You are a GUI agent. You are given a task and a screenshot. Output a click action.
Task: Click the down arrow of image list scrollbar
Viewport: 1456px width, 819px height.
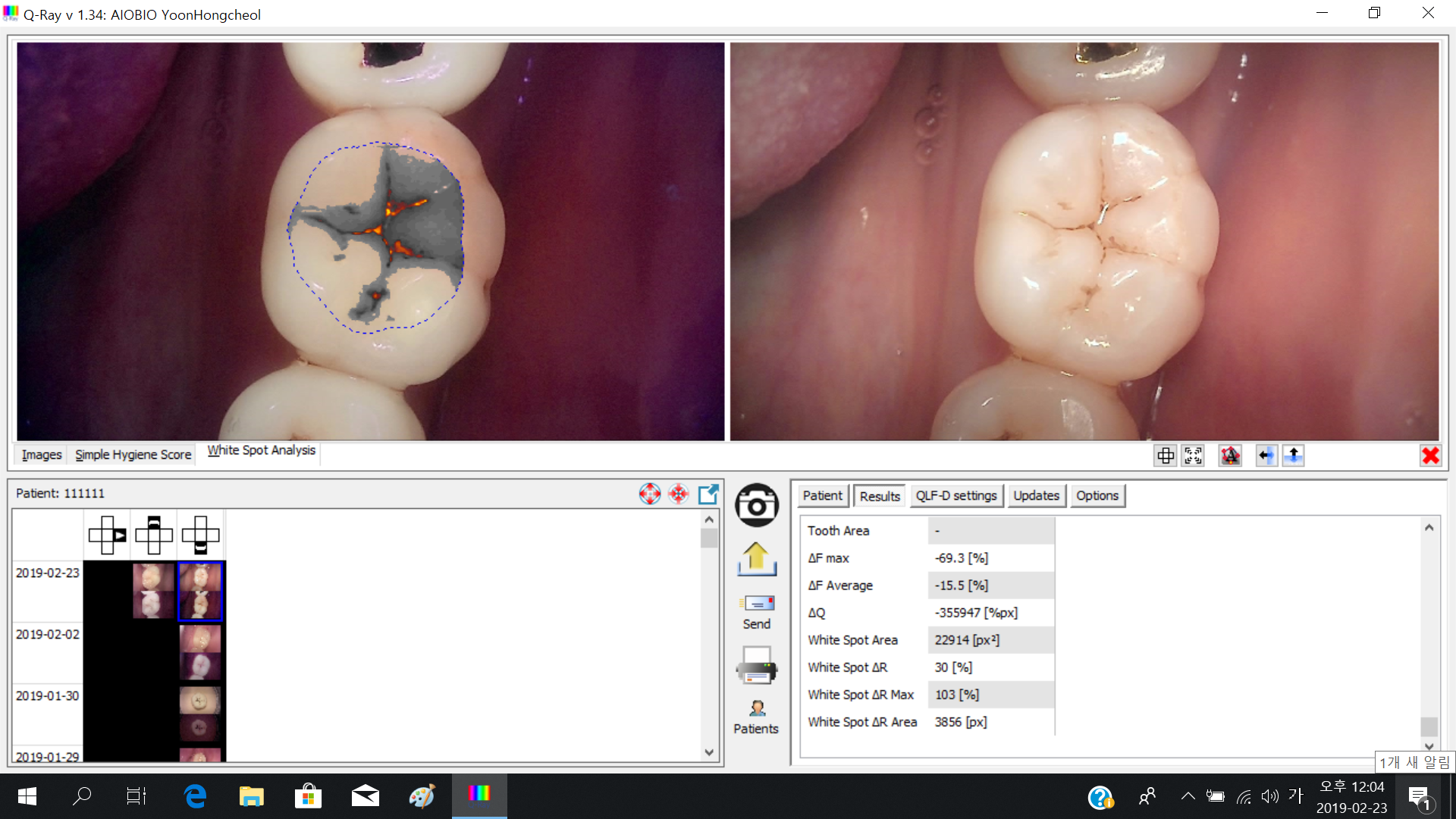[x=709, y=752]
